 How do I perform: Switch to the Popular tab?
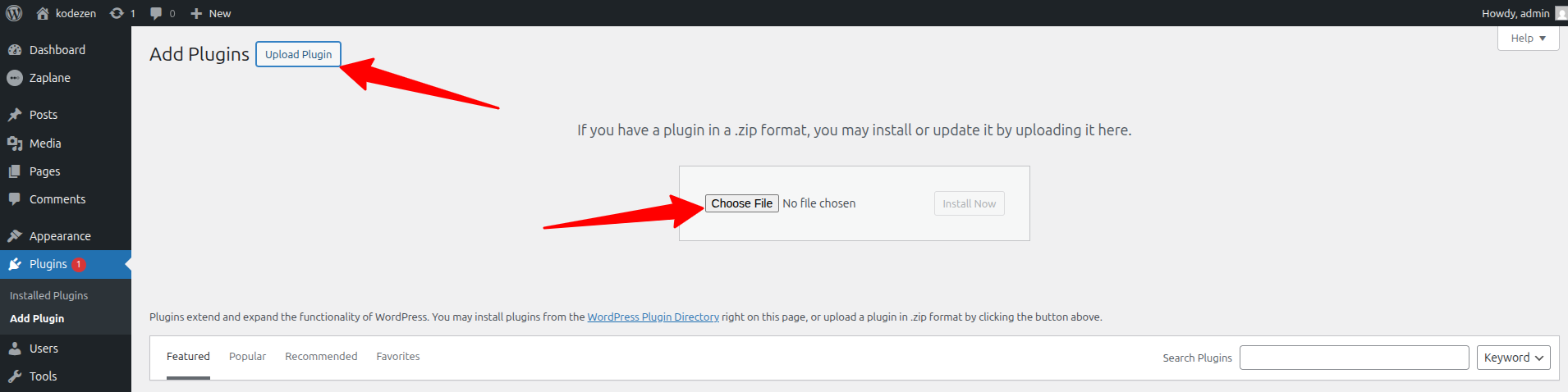[x=247, y=357]
